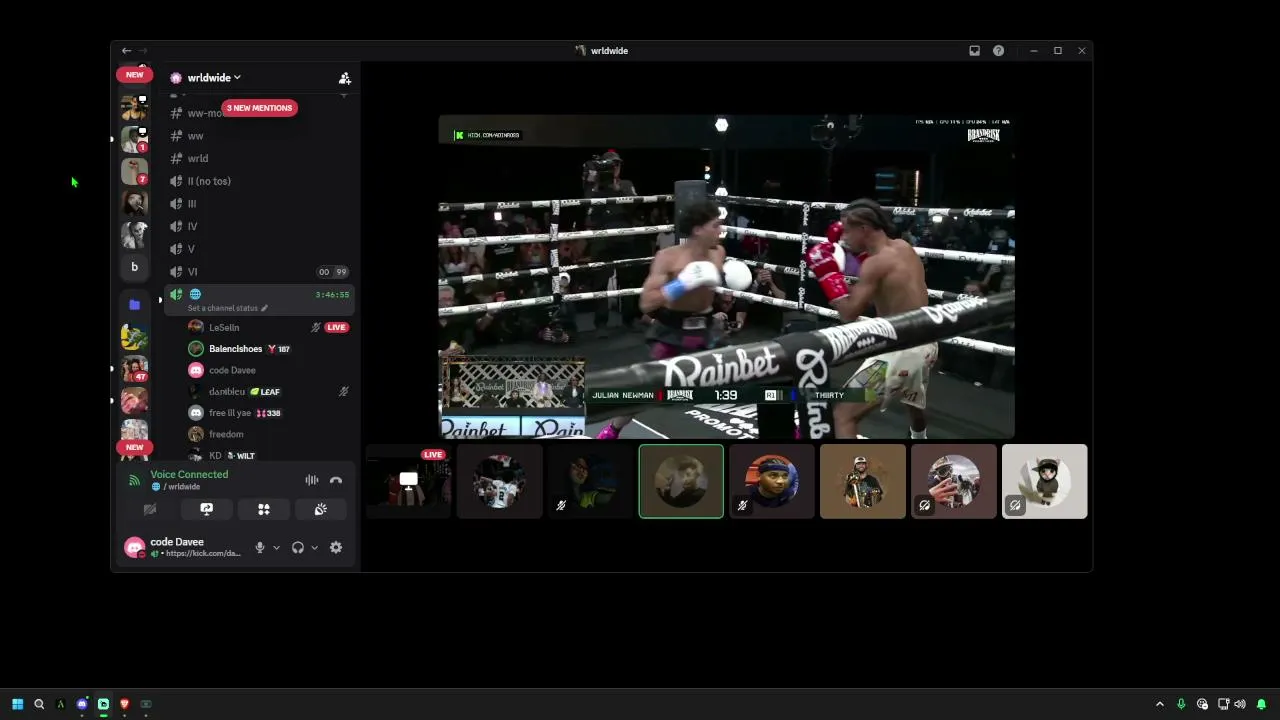
Task: Click the top NEW unread indicator in server list
Action: 134,75
